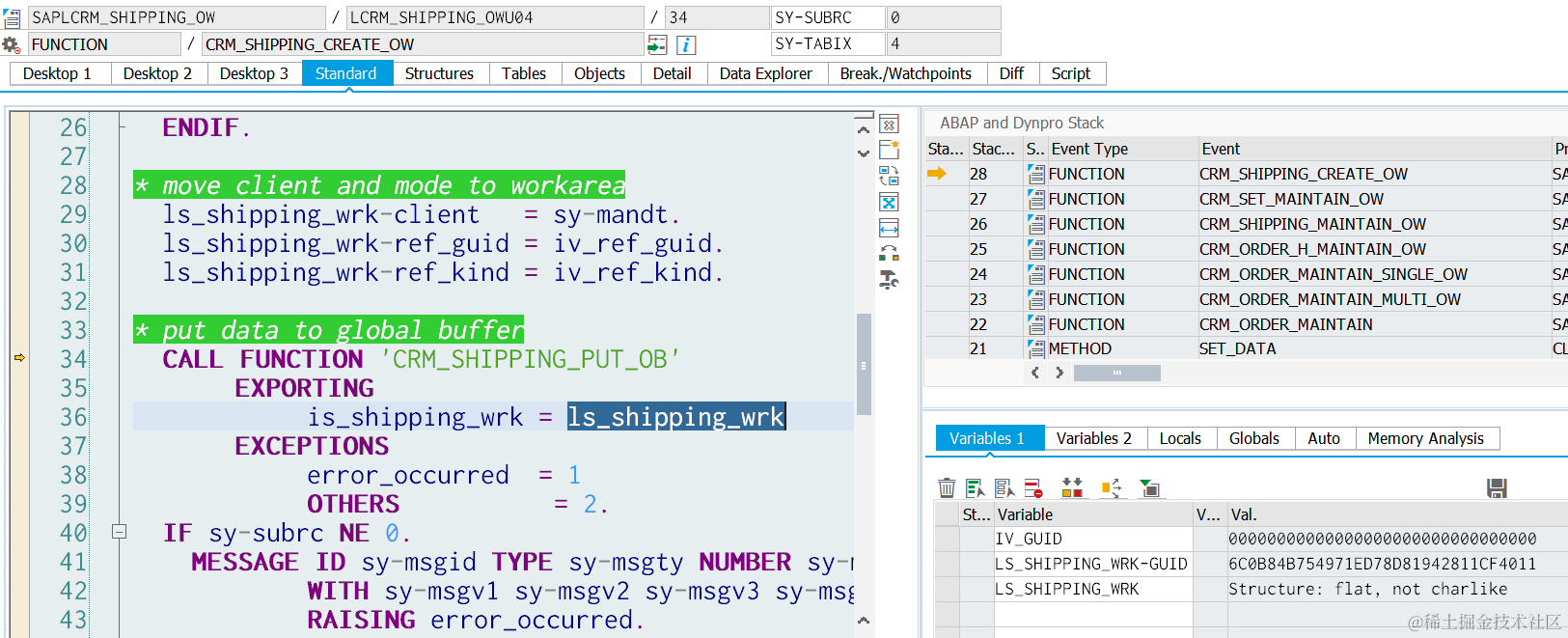The width and height of the screenshot is (1568, 638).
Task: Click the green select-all rows icon in variables toolbar
Action: 976,488
